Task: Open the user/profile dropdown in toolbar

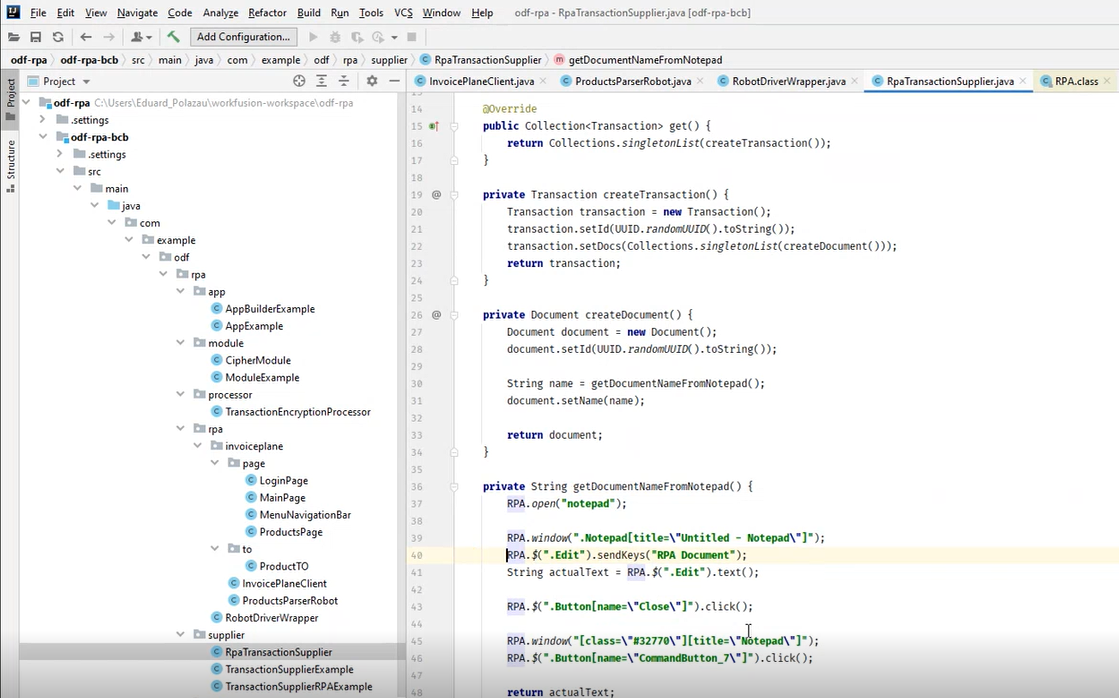Action: coord(141,37)
